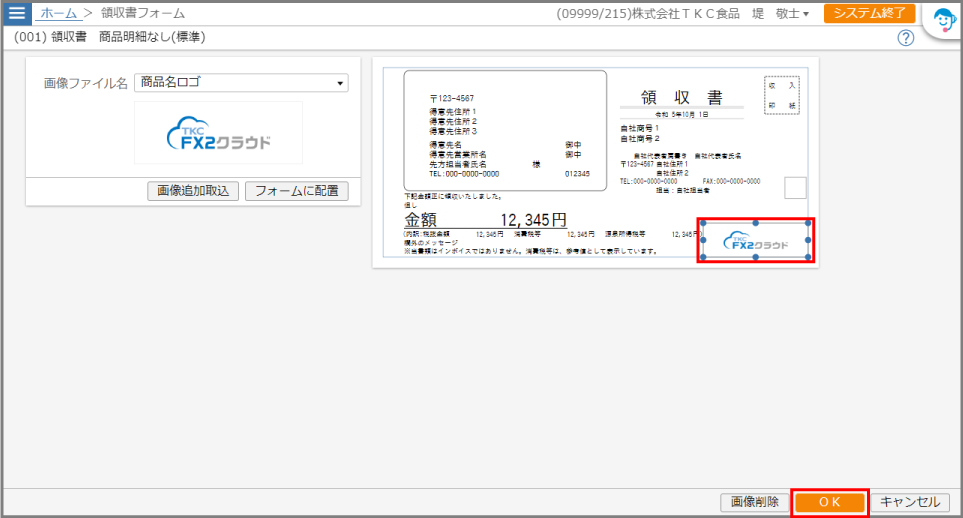Click the (001) 領収書 商品明細なし(標準) heading

109,37
